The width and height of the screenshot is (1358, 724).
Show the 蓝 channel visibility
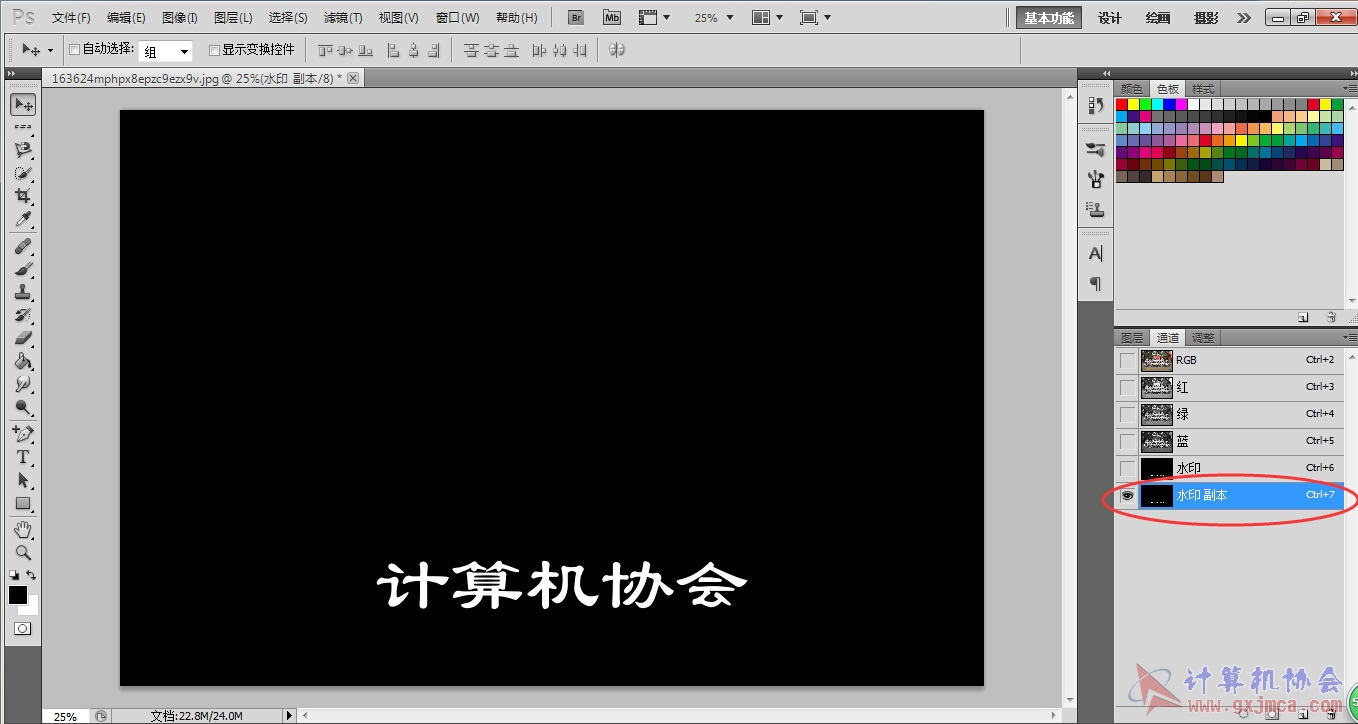tap(1127, 441)
